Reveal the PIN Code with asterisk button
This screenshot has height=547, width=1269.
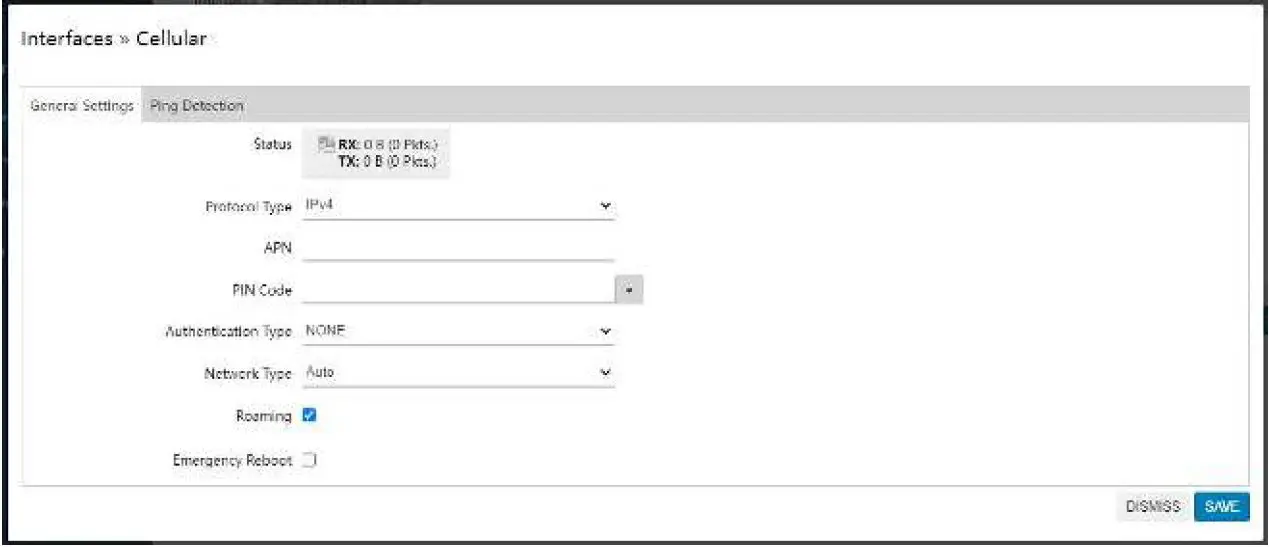pyautogui.click(x=629, y=290)
